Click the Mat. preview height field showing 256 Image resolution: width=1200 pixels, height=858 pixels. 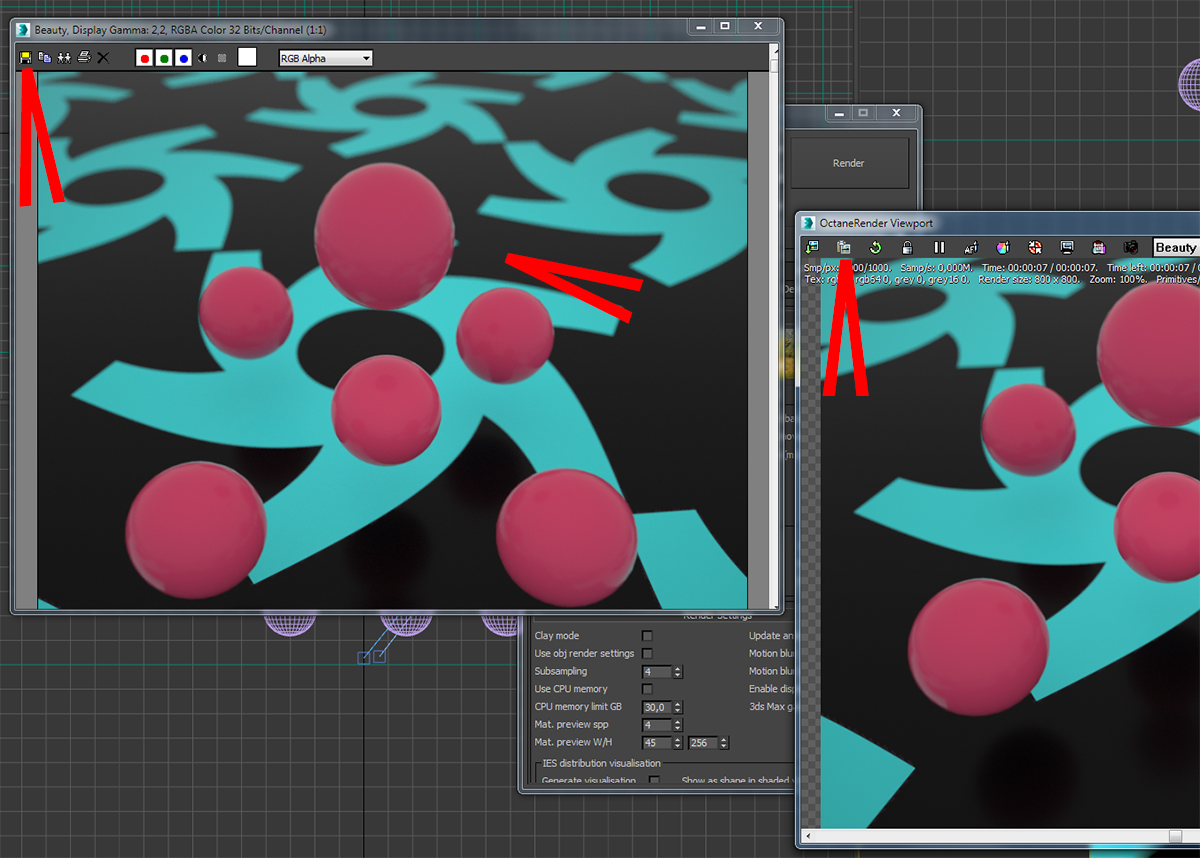(x=702, y=743)
